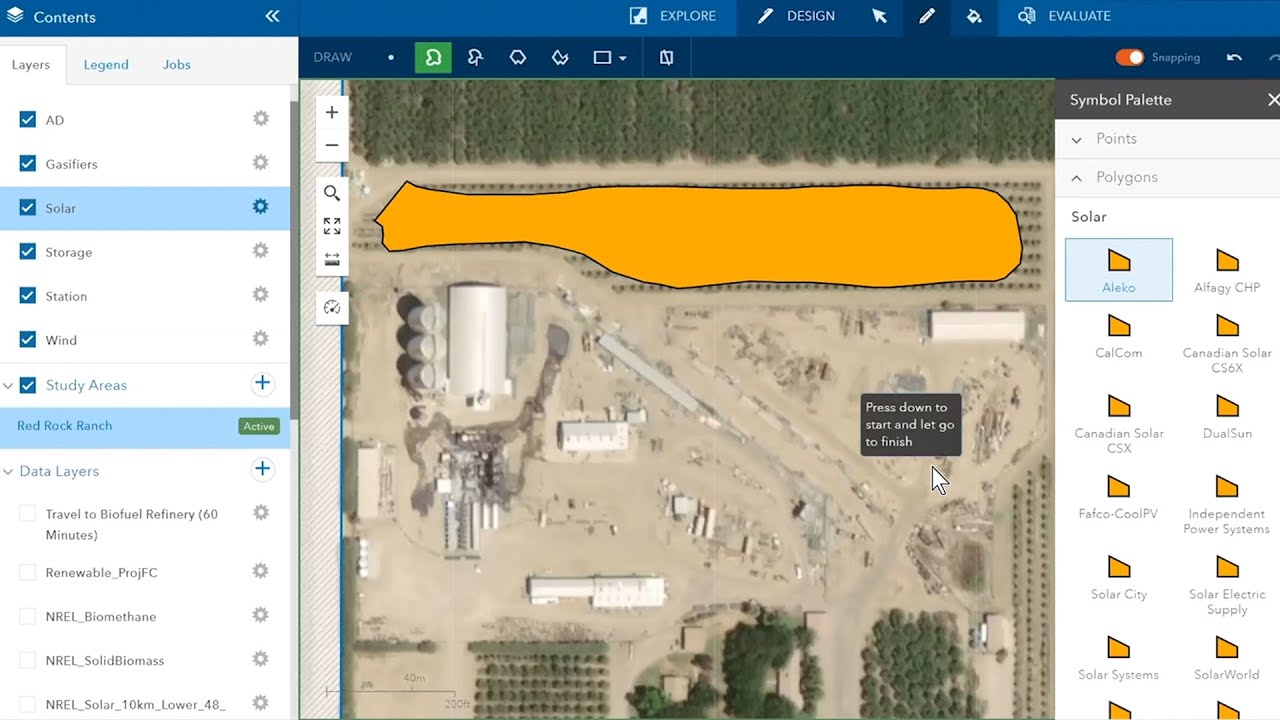Uncheck the Station layer checkbox
The width and height of the screenshot is (1280, 720).
pyautogui.click(x=28, y=296)
